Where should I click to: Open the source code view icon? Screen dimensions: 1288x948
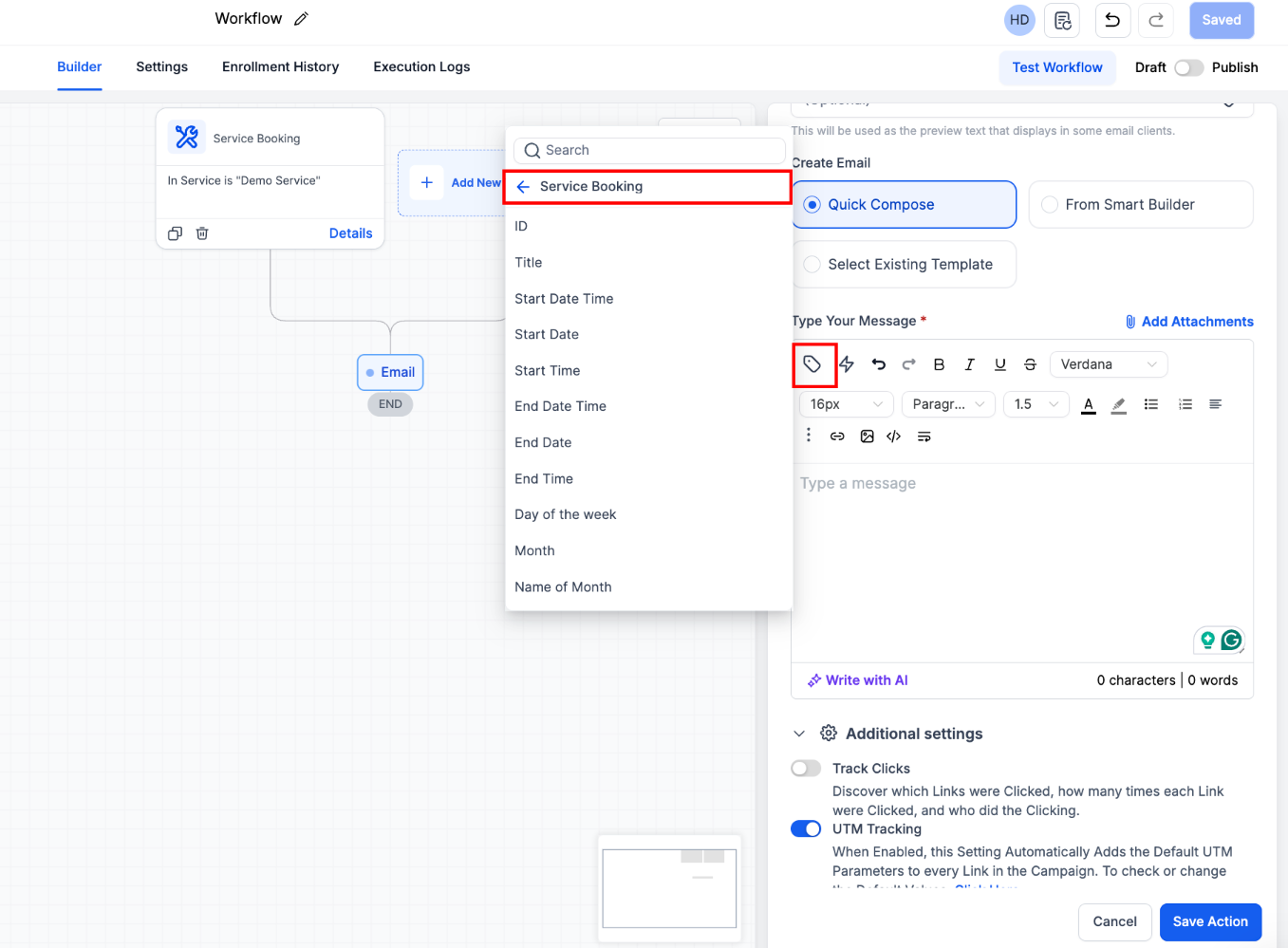click(x=893, y=437)
